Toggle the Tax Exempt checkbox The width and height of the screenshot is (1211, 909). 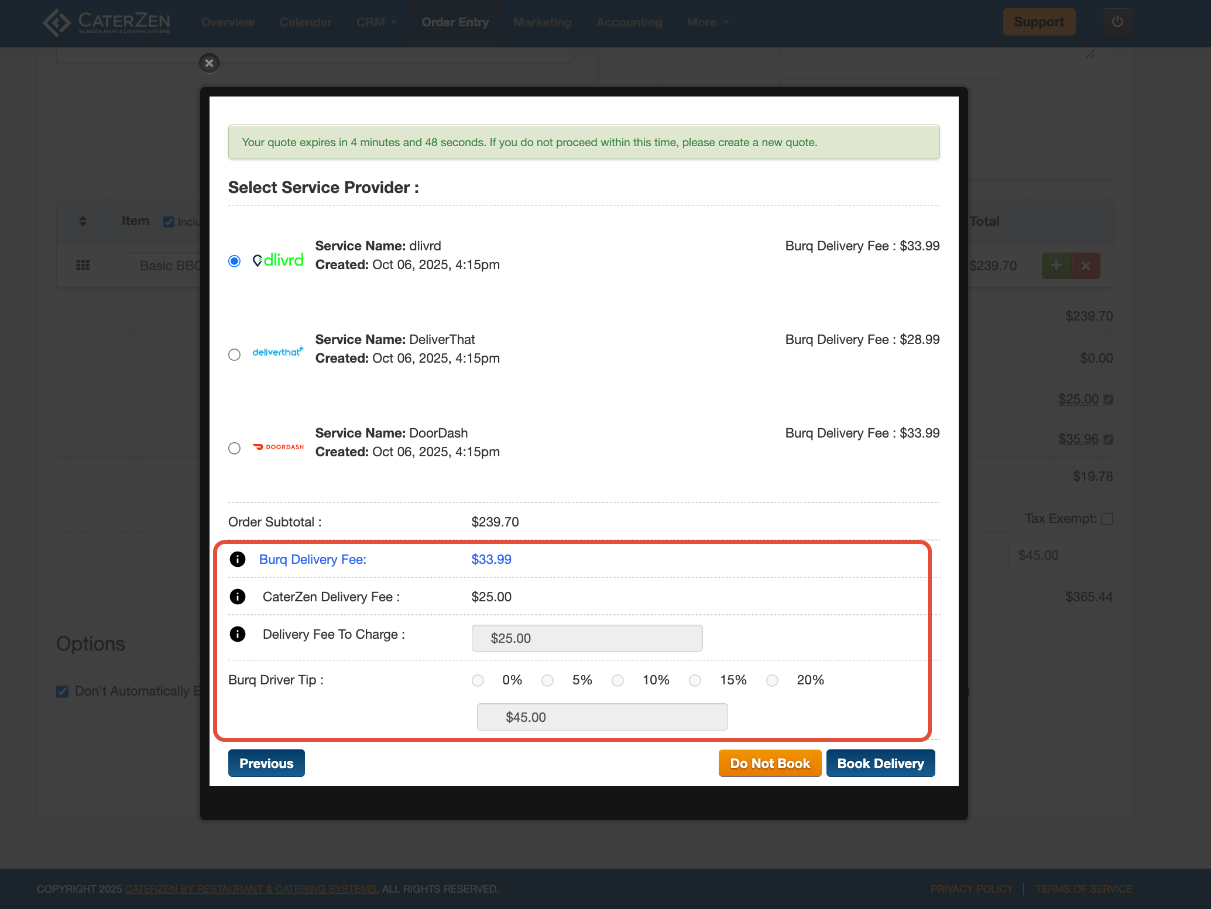point(1106,519)
